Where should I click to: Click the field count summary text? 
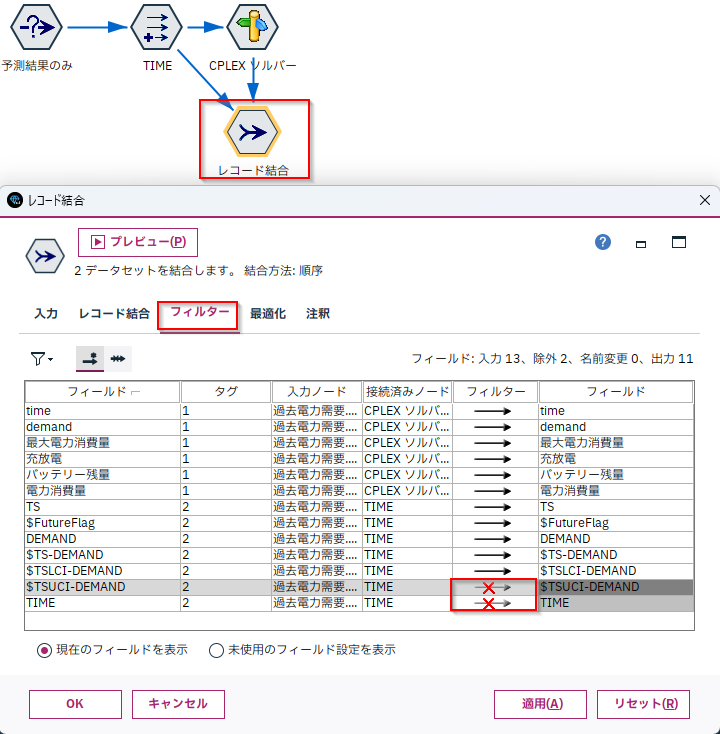pyautogui.click(x=552, y=359)
